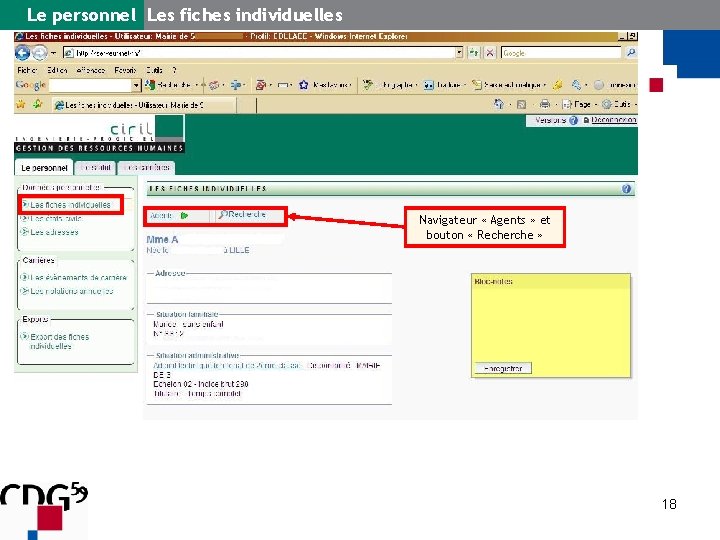
Task: Click the Saisie automatique toolbar button
Action: click(x=508, y=85)
